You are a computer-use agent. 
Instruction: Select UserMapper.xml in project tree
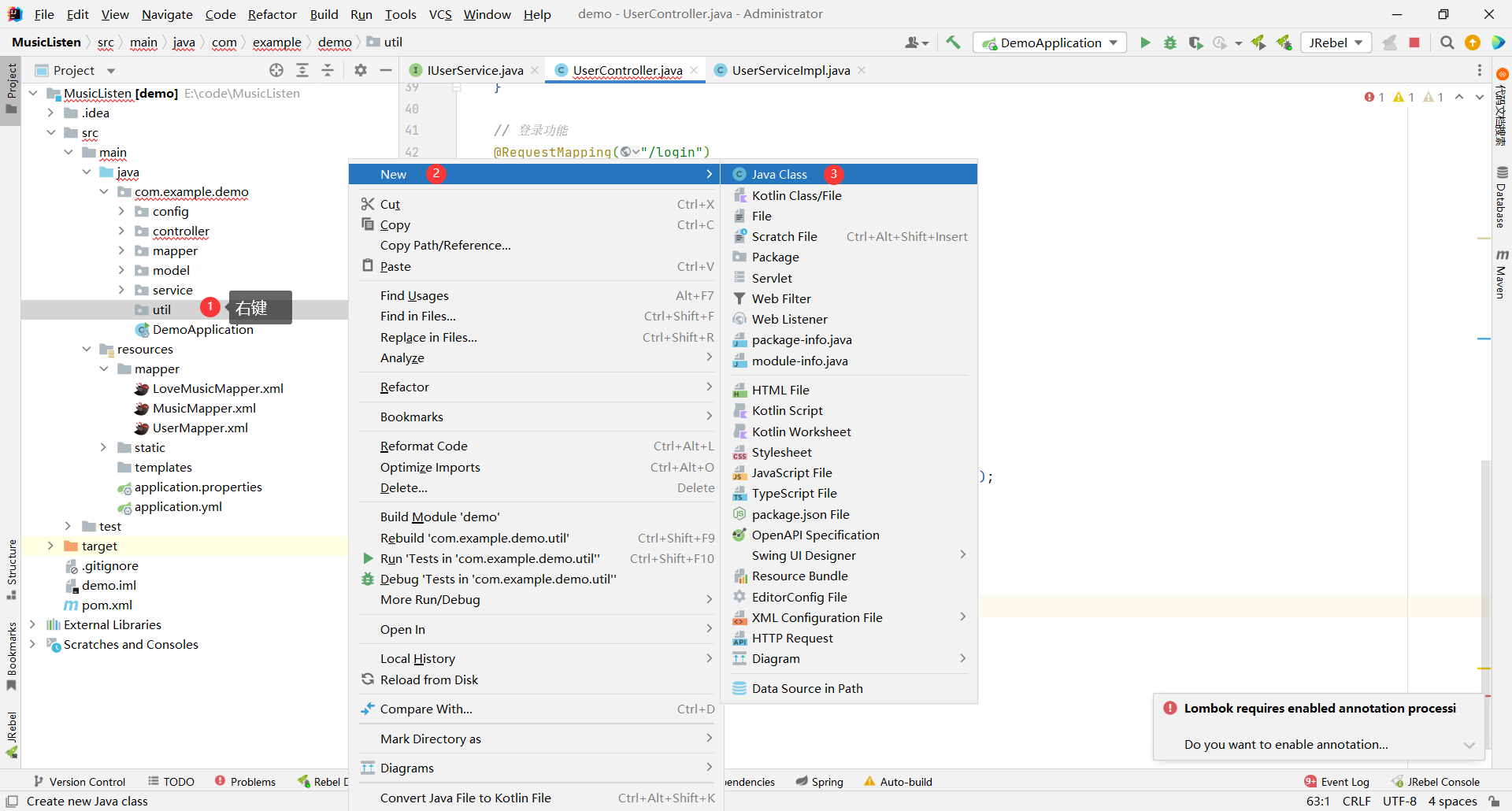click(x=200, y=428)
